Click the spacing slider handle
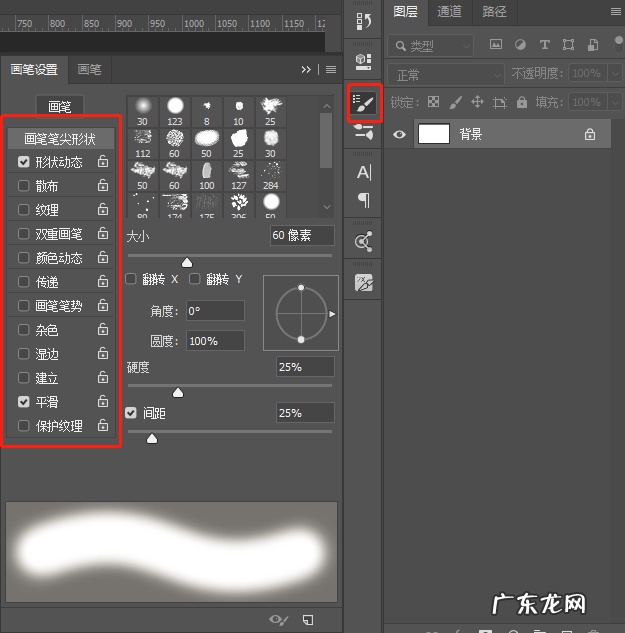Screen dimensions: 625x633 coord(152,439)
